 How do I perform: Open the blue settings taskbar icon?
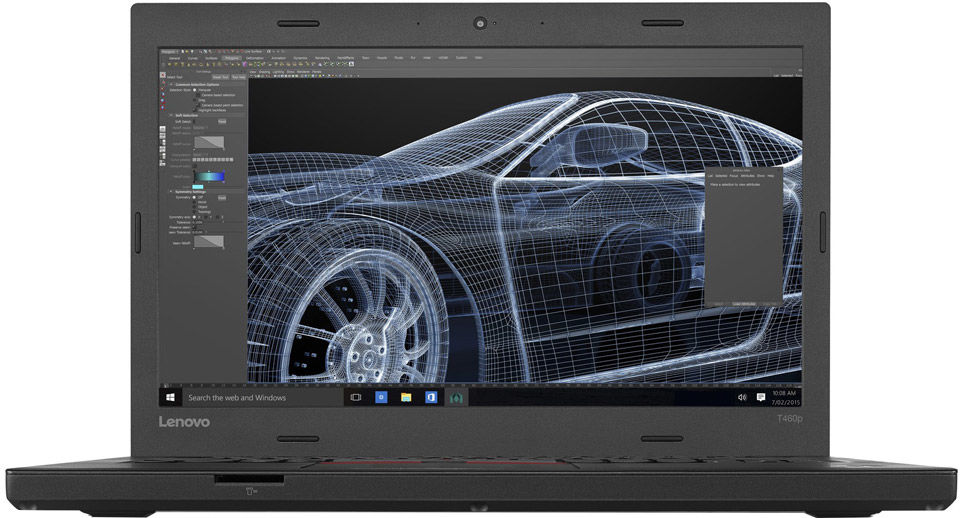pos(381,397)
